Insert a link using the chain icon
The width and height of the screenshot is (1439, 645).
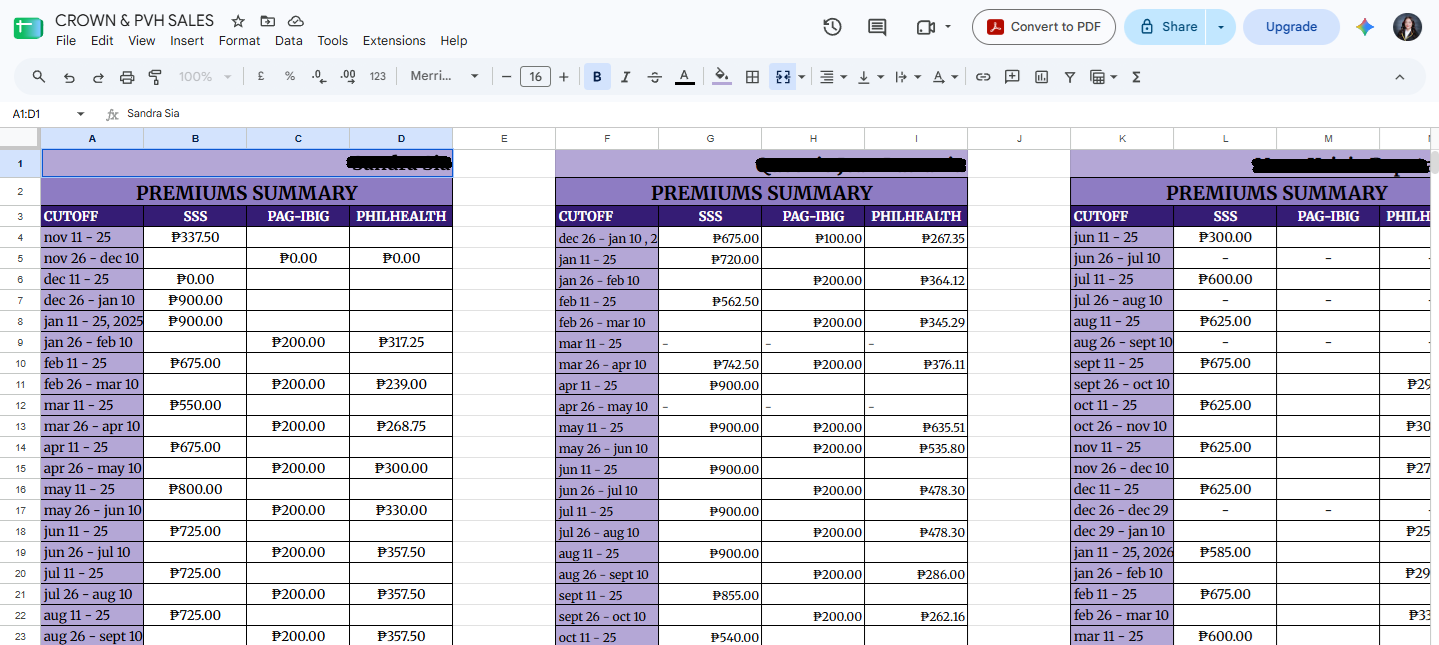tap(983, 77)
